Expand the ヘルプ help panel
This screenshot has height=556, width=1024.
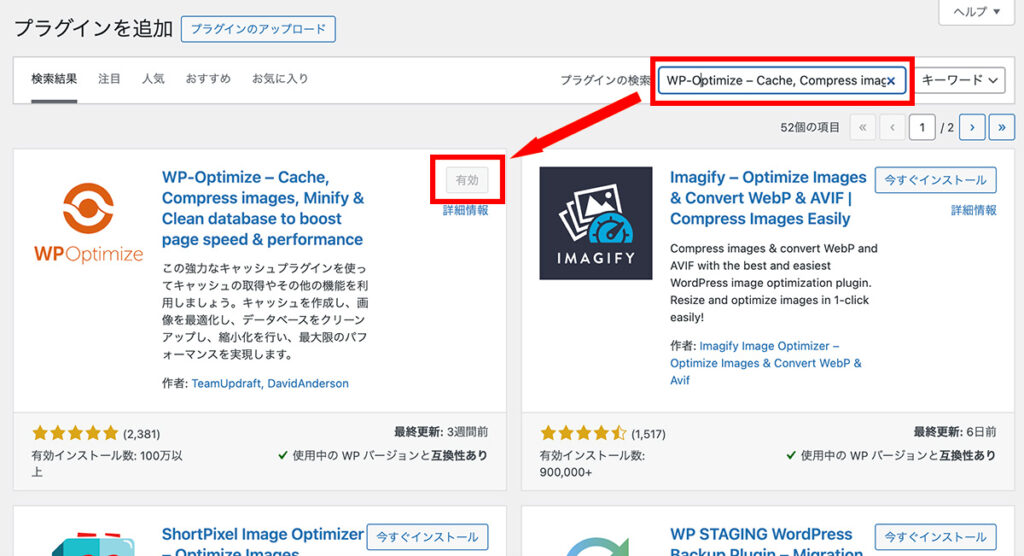pyautogui.click(x=976, y=12)
